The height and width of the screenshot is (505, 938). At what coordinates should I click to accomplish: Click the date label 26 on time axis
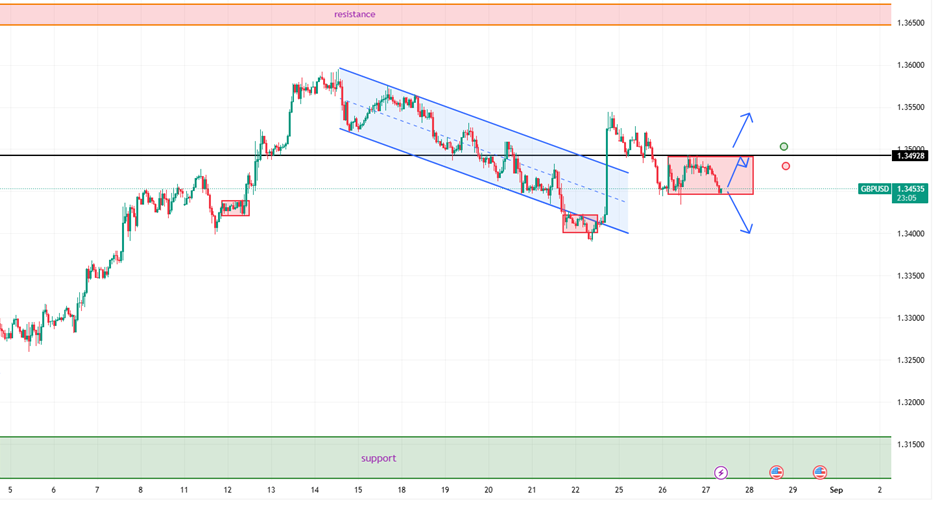point(662,490)
